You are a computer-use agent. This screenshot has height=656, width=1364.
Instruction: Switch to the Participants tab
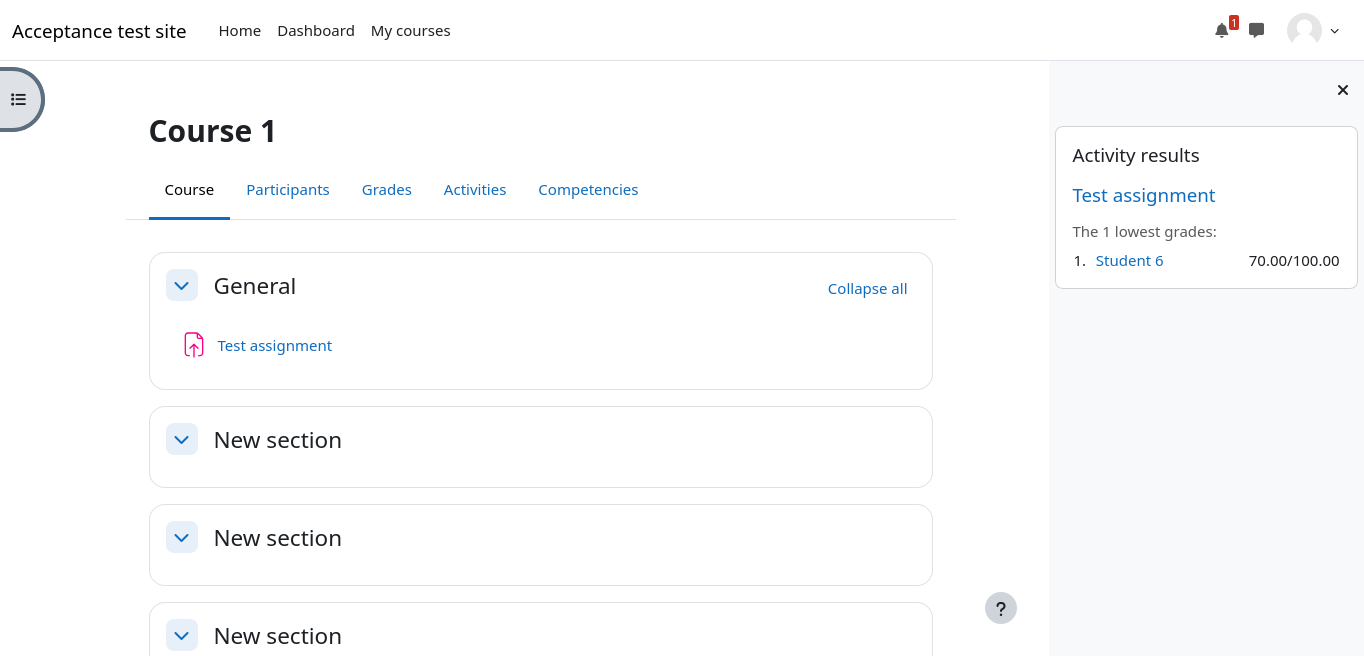[288, 190]
